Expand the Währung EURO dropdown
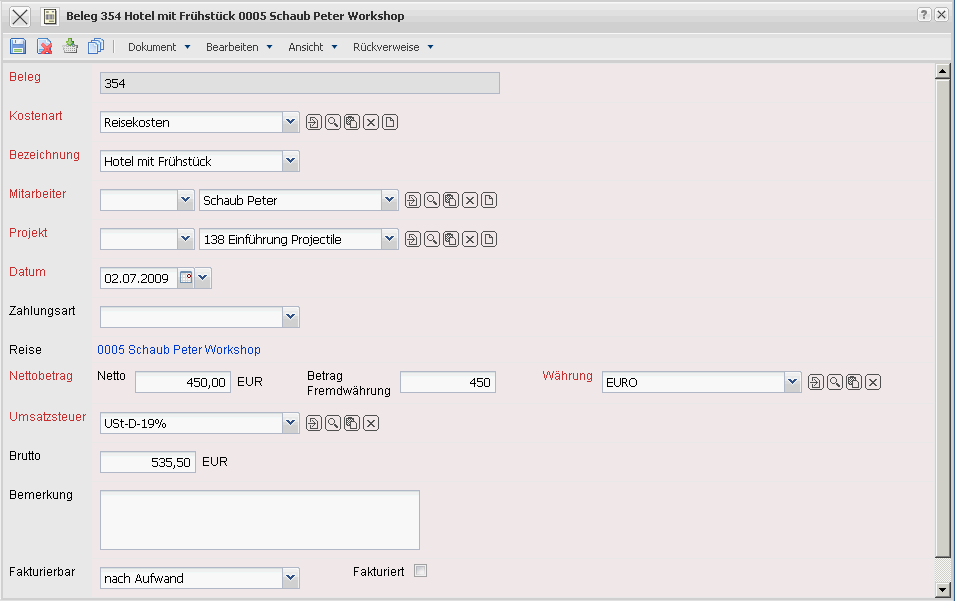Image resolution: width=955 pixels, height=601 pixels. 792,382
